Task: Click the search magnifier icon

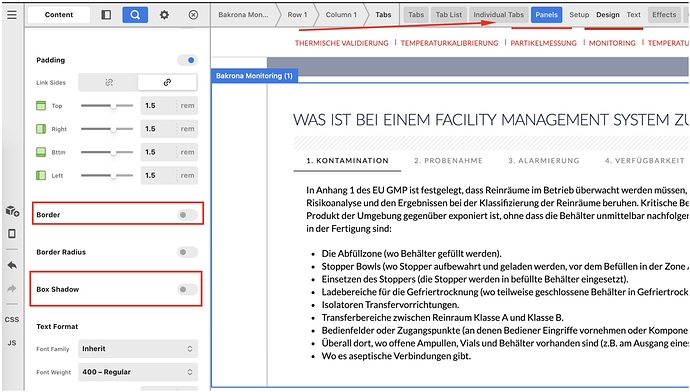Action: 135,15
